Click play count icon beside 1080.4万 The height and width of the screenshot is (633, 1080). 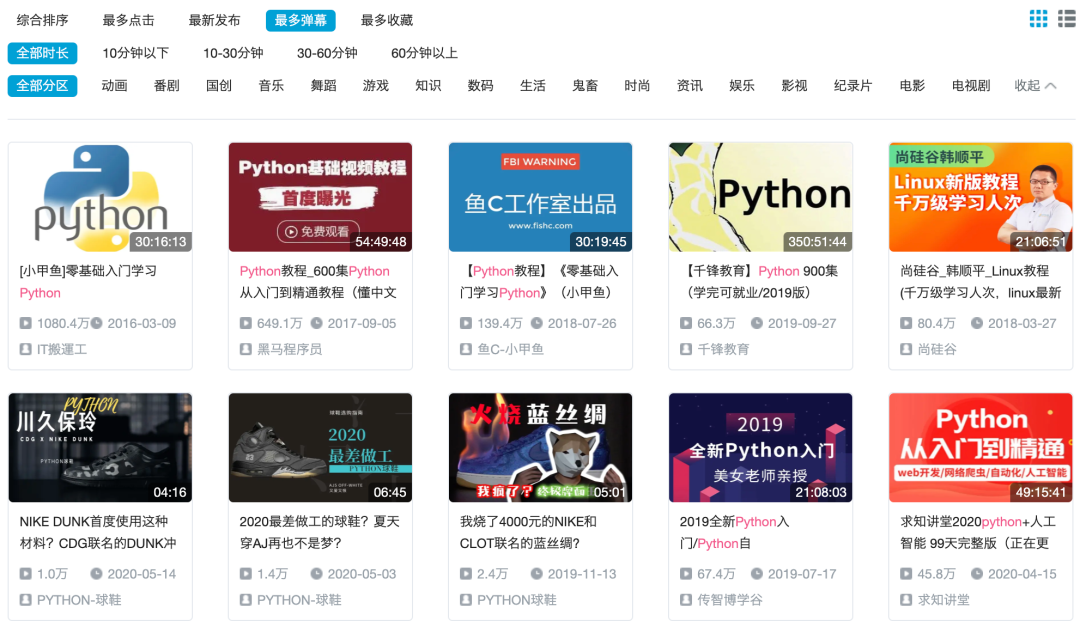25,323
